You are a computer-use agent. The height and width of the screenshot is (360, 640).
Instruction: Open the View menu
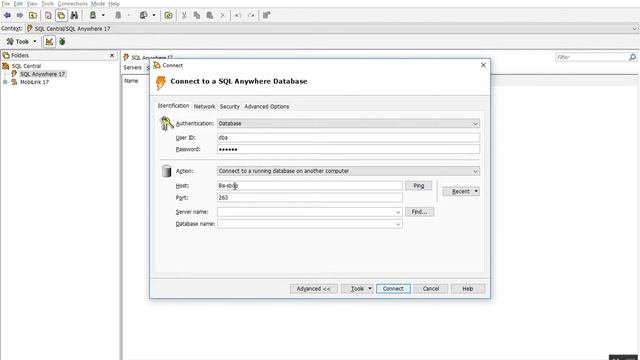[x=32, y=4]
